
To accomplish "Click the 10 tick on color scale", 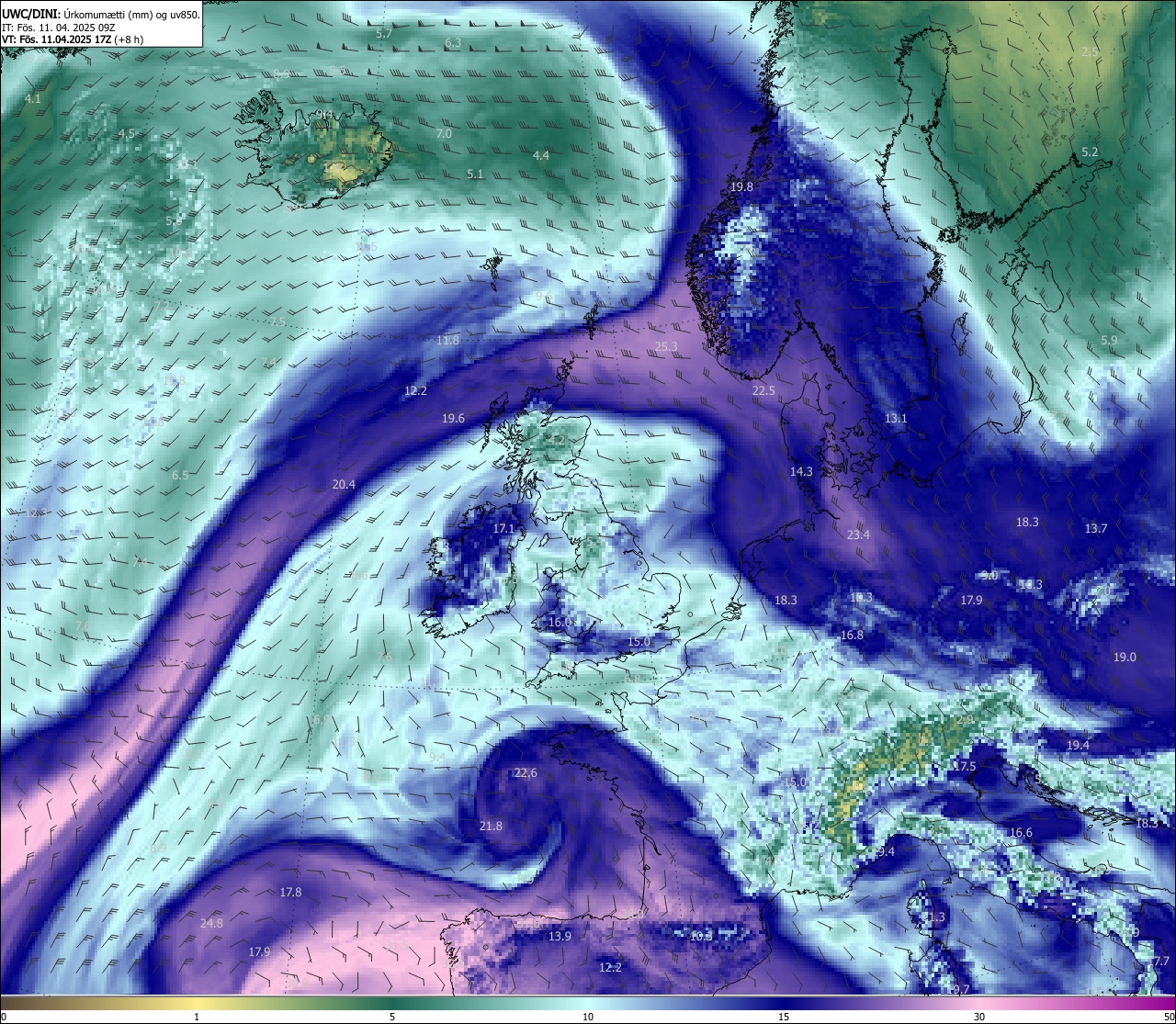I will coord(587,1017).
